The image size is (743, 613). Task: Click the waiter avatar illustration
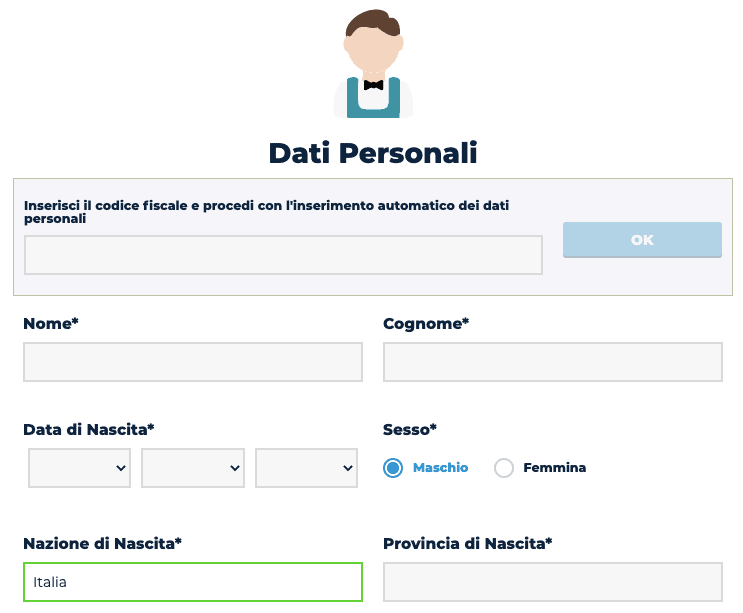373,63
